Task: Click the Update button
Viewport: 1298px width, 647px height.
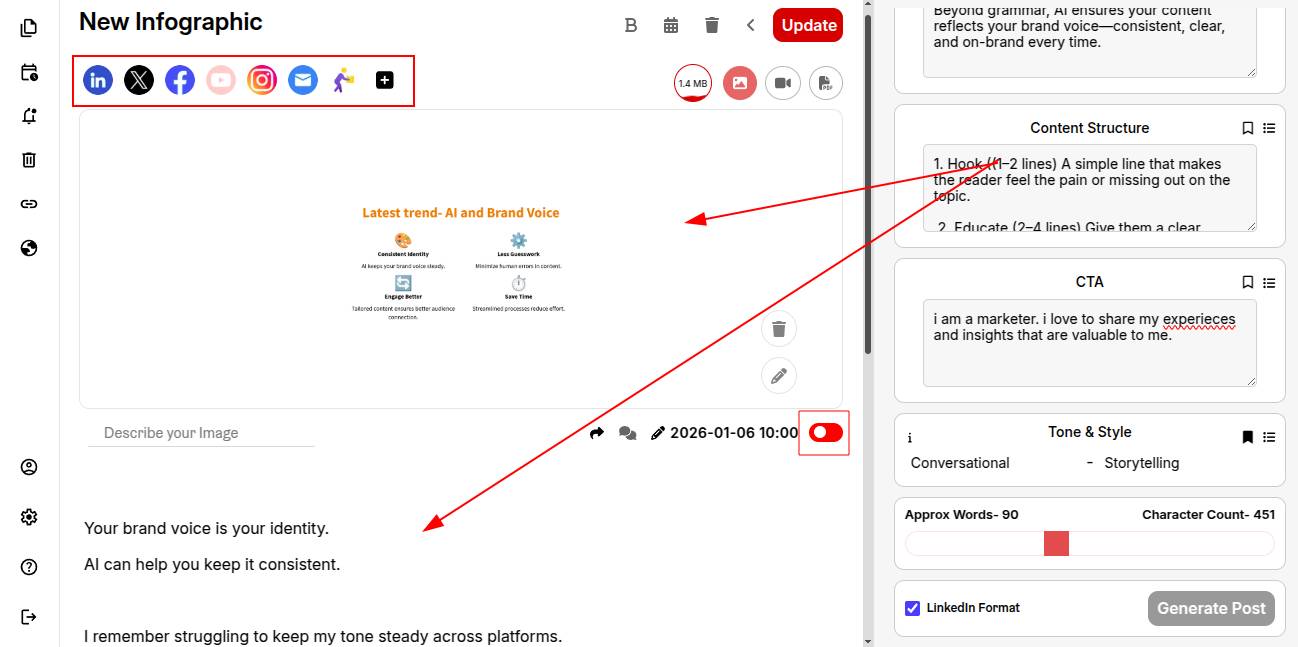Action: (808, 25)
